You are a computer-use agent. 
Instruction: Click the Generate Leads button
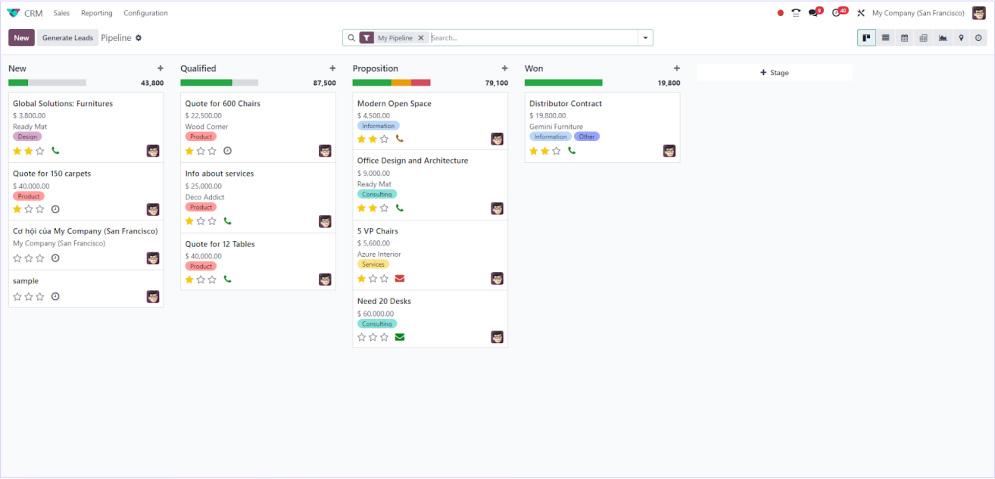click(68, 38)
